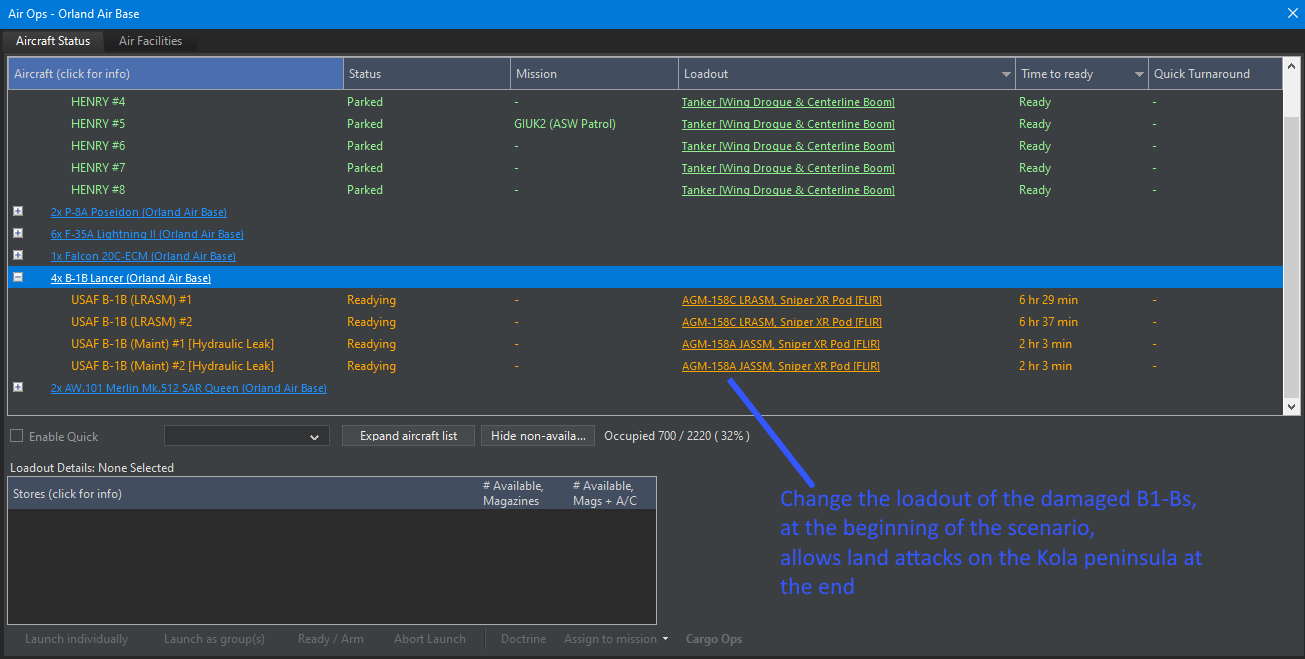Open the Time to ready column dropdown
1305x659 pixels.
[1139, 74]
